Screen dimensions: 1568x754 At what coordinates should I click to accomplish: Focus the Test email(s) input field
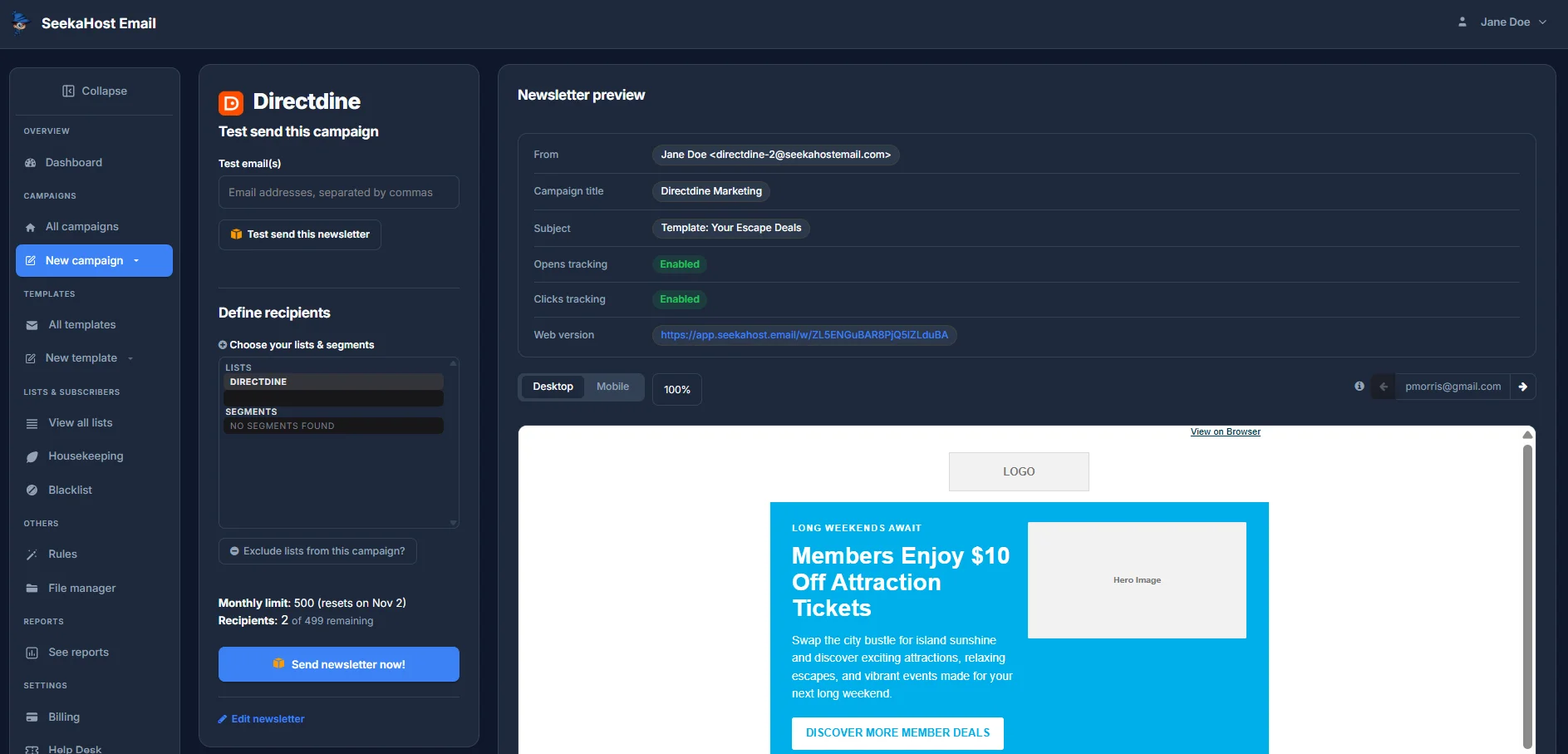coord(339,192)
